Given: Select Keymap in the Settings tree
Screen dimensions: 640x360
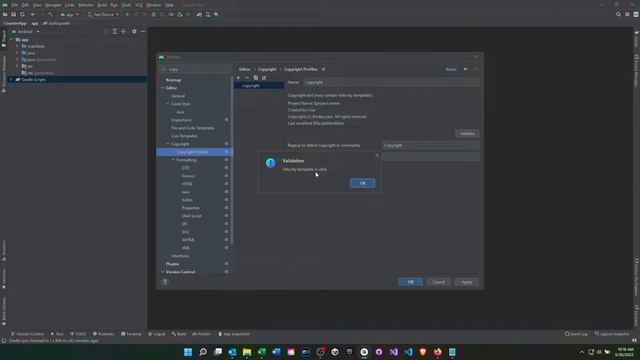Looking at the screenshot, I should [173, 80].
